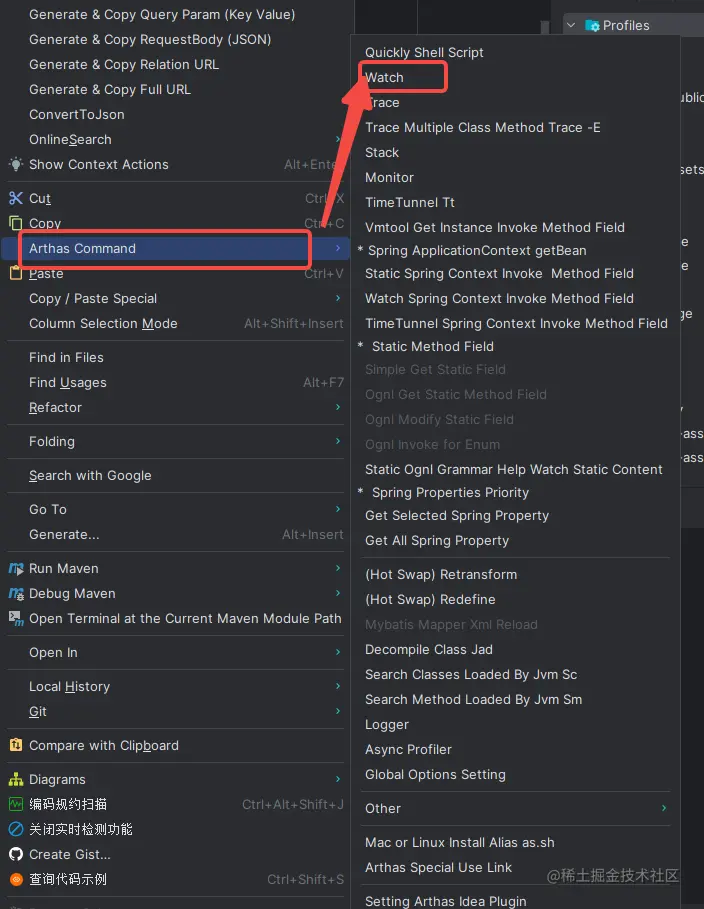Click the Profiles folder icon
Screen dimensions: 704x909
pyautogui.click(x=592, y=26)
